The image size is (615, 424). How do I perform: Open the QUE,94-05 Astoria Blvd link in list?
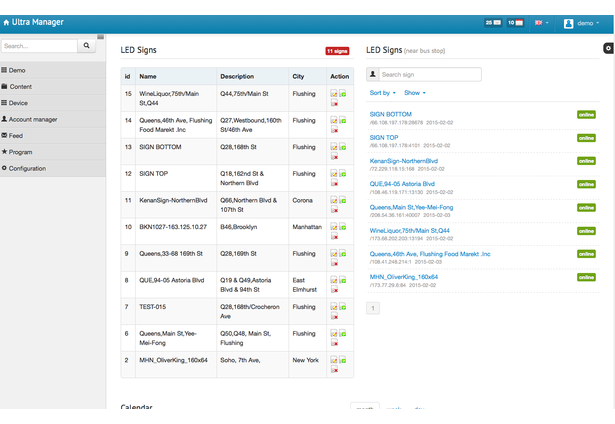[x=402, y=184]
